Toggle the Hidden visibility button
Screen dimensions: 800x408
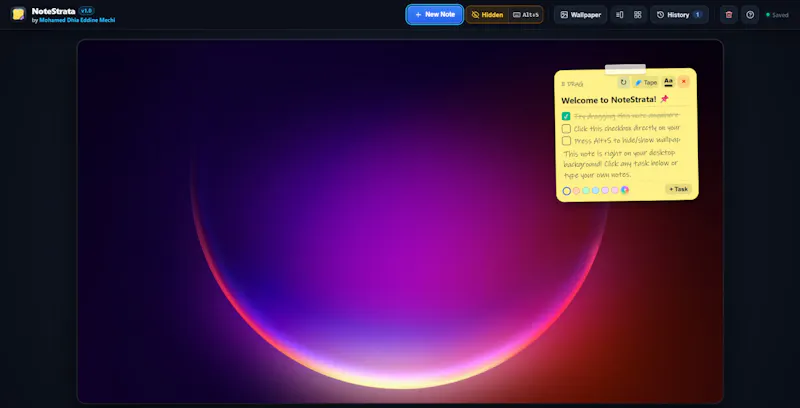point(487,15)
